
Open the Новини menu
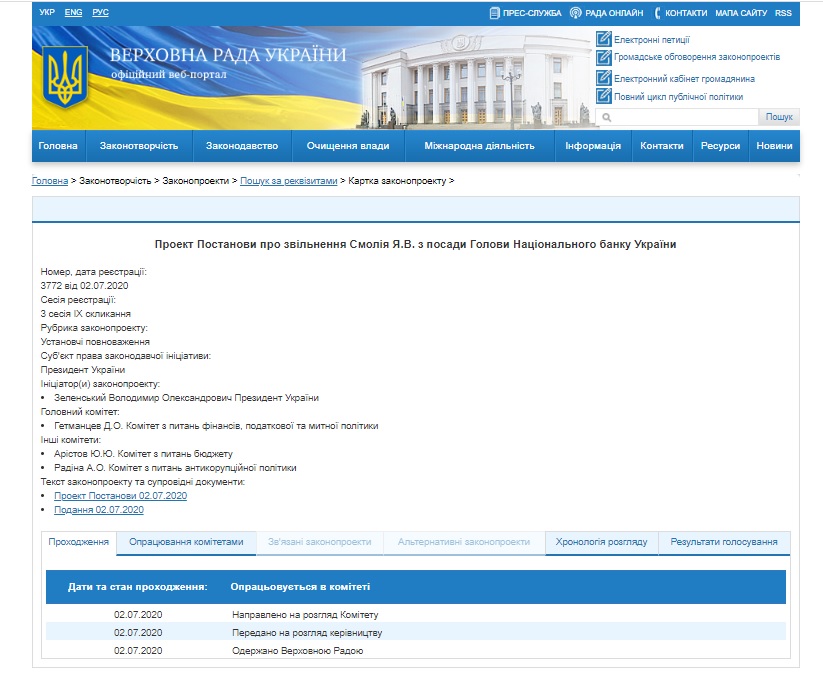[774, 146]
